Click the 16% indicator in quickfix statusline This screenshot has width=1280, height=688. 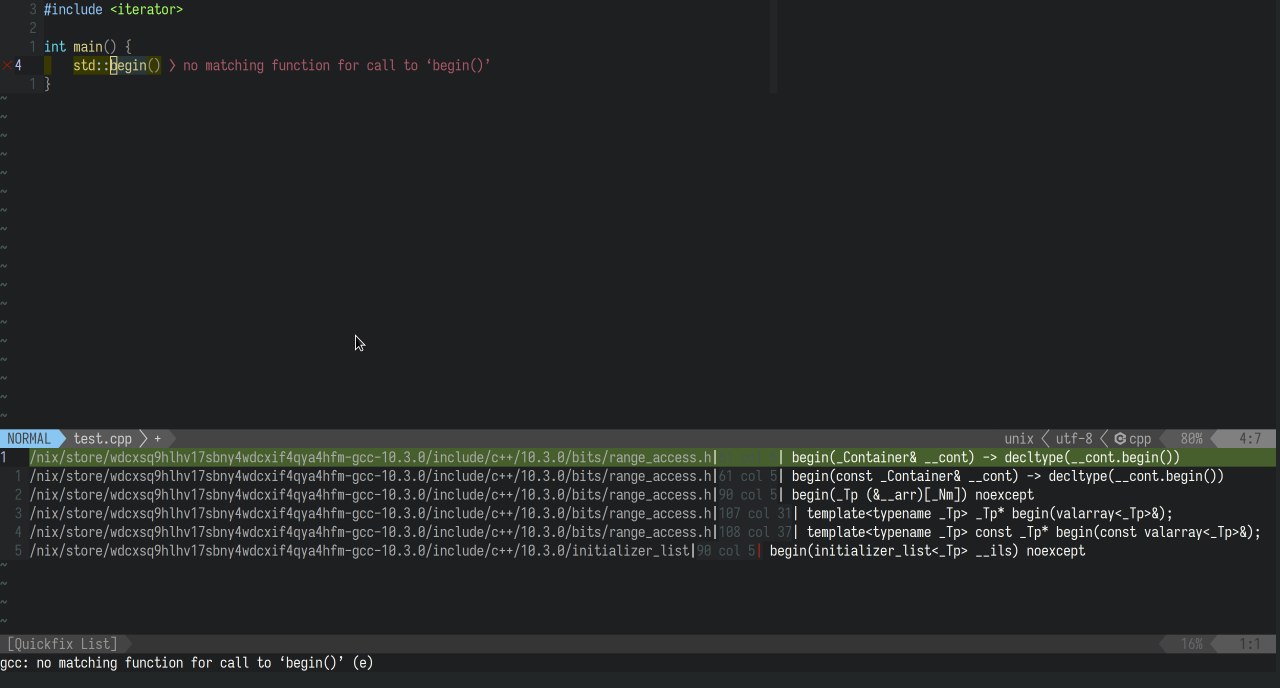(x=1191, y=644)
